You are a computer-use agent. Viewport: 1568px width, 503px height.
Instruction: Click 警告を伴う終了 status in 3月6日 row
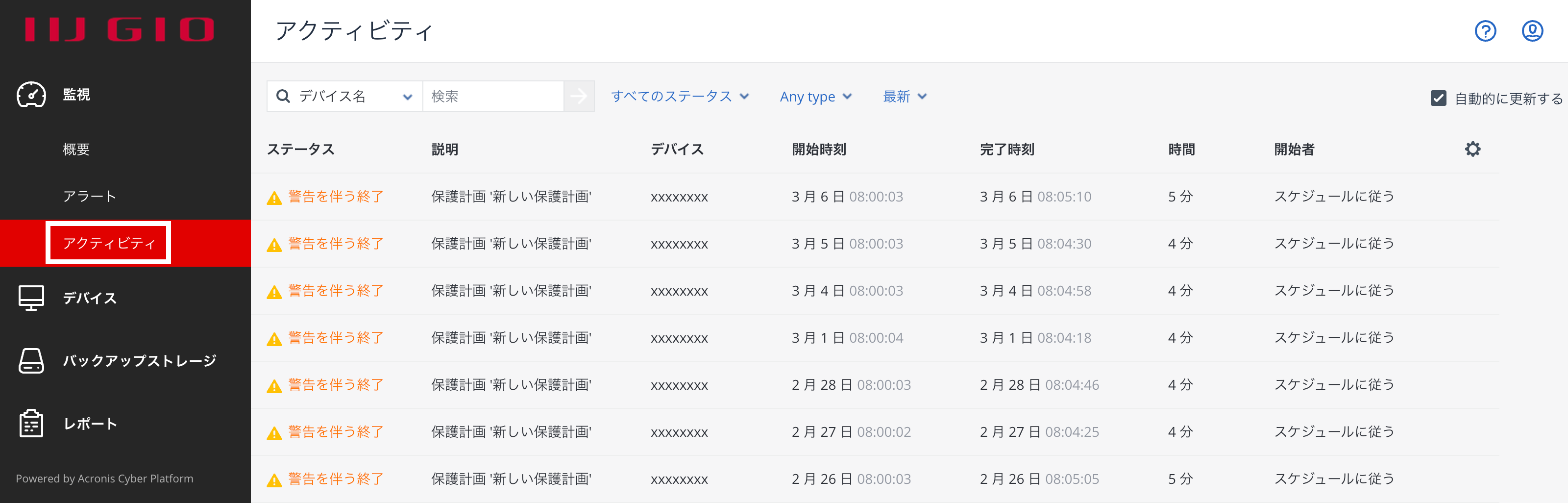336,196
